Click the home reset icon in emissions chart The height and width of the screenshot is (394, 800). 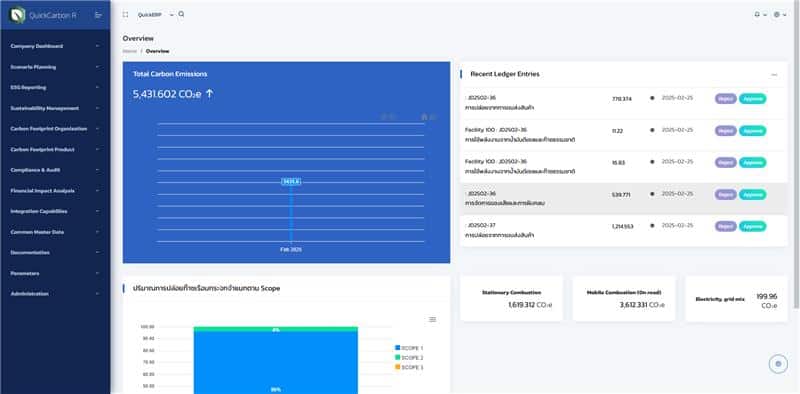click(x=424, y=117)
